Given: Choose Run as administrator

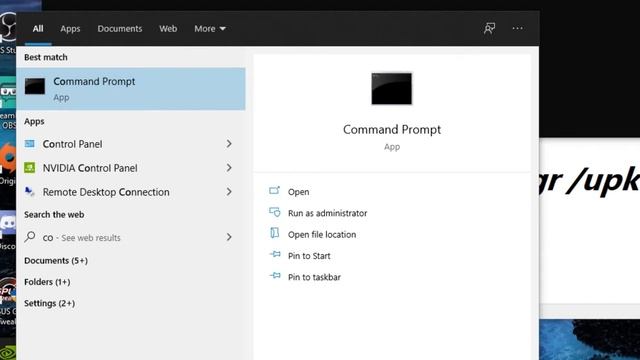Looking at the screenshot, I should 327,213.
